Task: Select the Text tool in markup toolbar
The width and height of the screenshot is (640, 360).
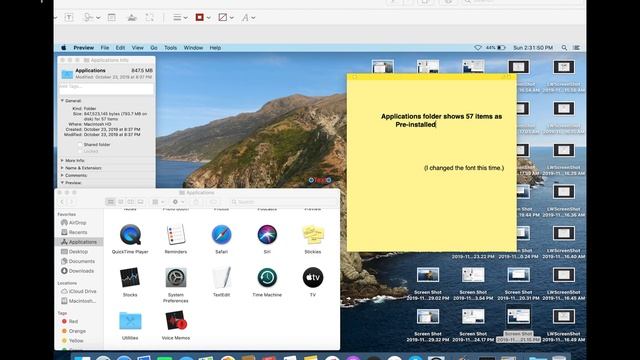Action: (x=69, y=18)
